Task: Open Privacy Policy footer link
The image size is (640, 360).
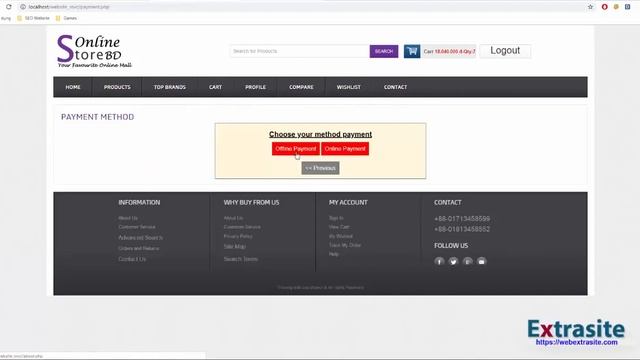Action: [x=238, y=236]
